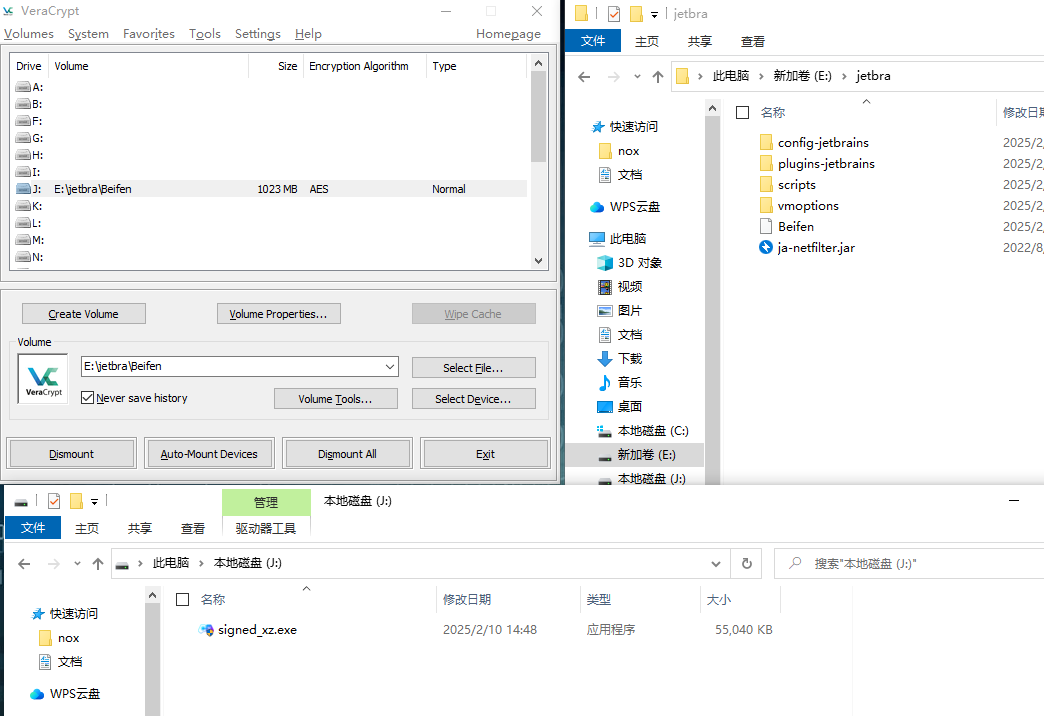Click the VeraCrypt logo in Volume section

(x=43, y=378)
